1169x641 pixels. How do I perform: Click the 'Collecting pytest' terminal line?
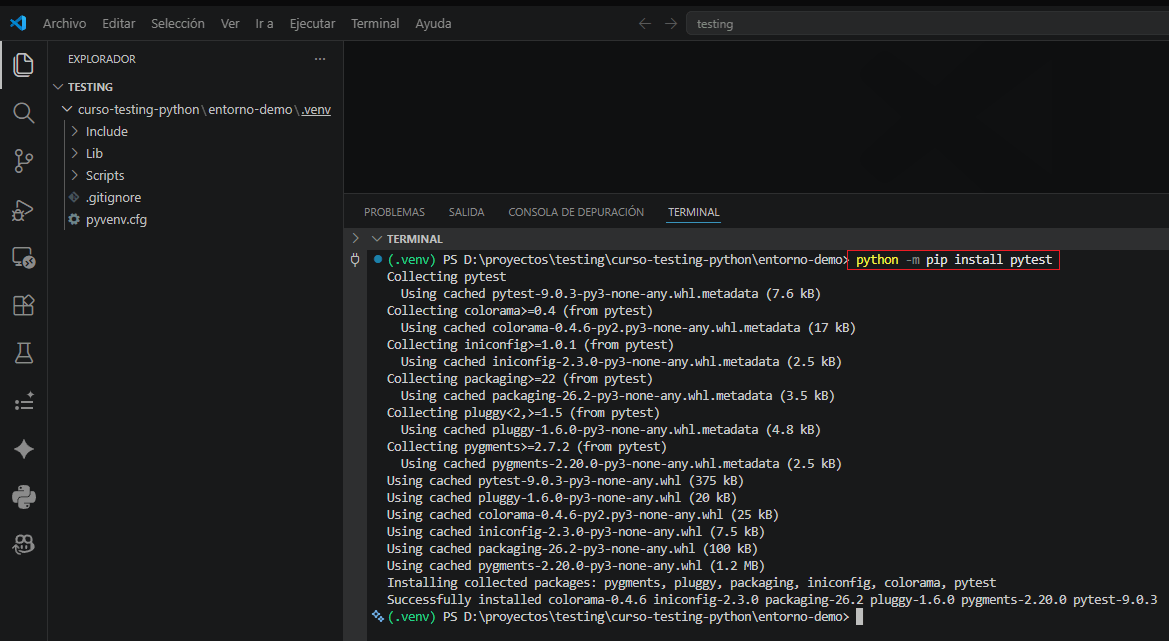[446, 277]
